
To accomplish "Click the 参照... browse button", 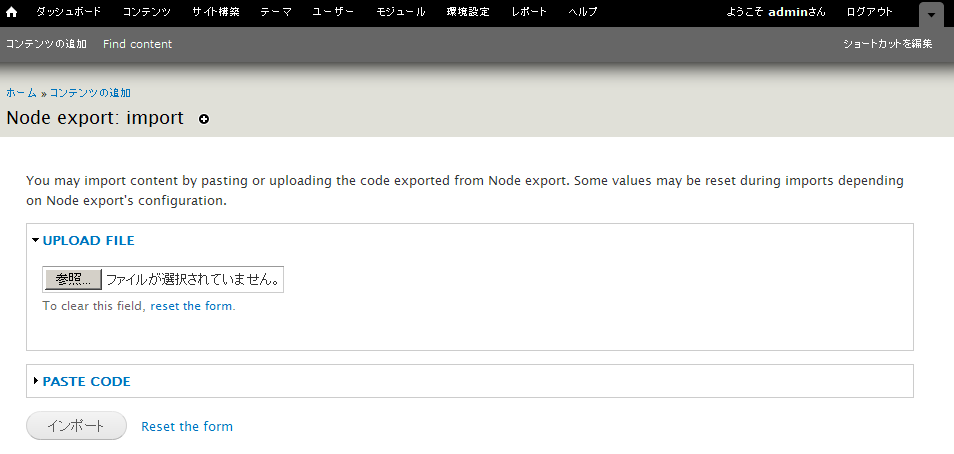I will [x=73, y=279].
